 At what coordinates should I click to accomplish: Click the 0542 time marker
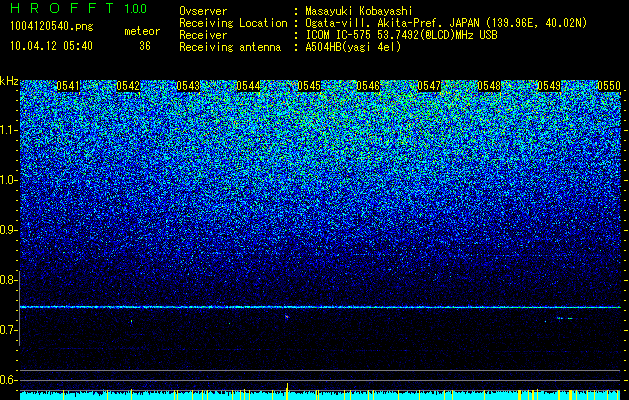coord(128,86)
